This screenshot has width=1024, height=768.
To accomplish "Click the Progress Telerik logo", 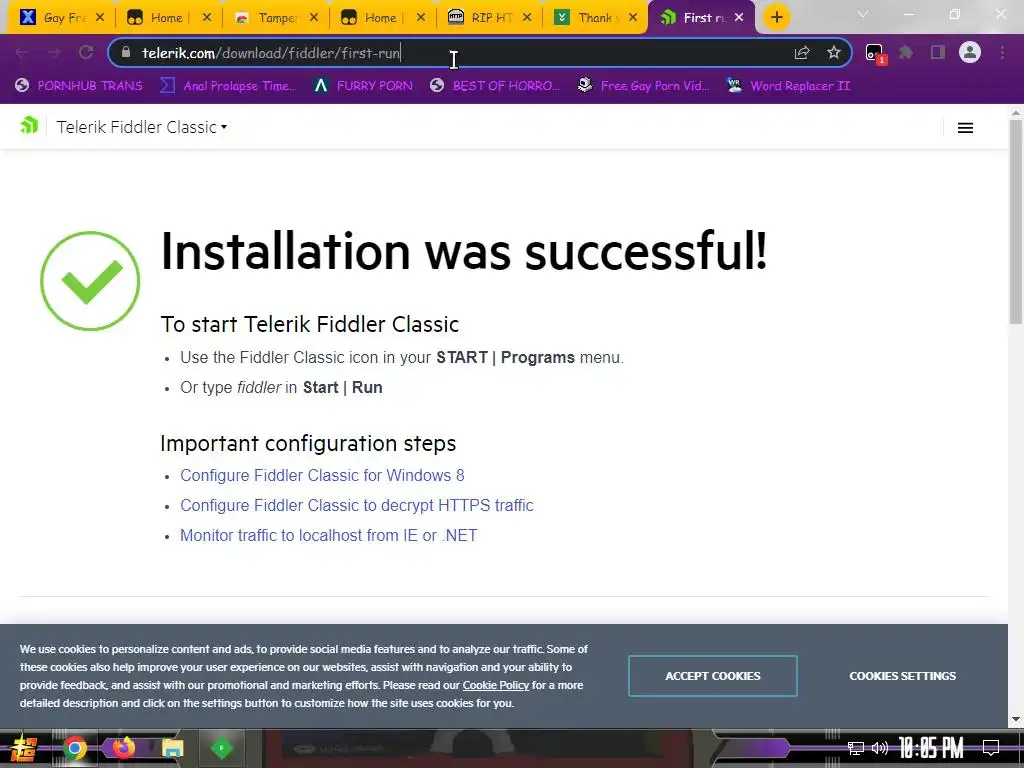I will (29, 125).
